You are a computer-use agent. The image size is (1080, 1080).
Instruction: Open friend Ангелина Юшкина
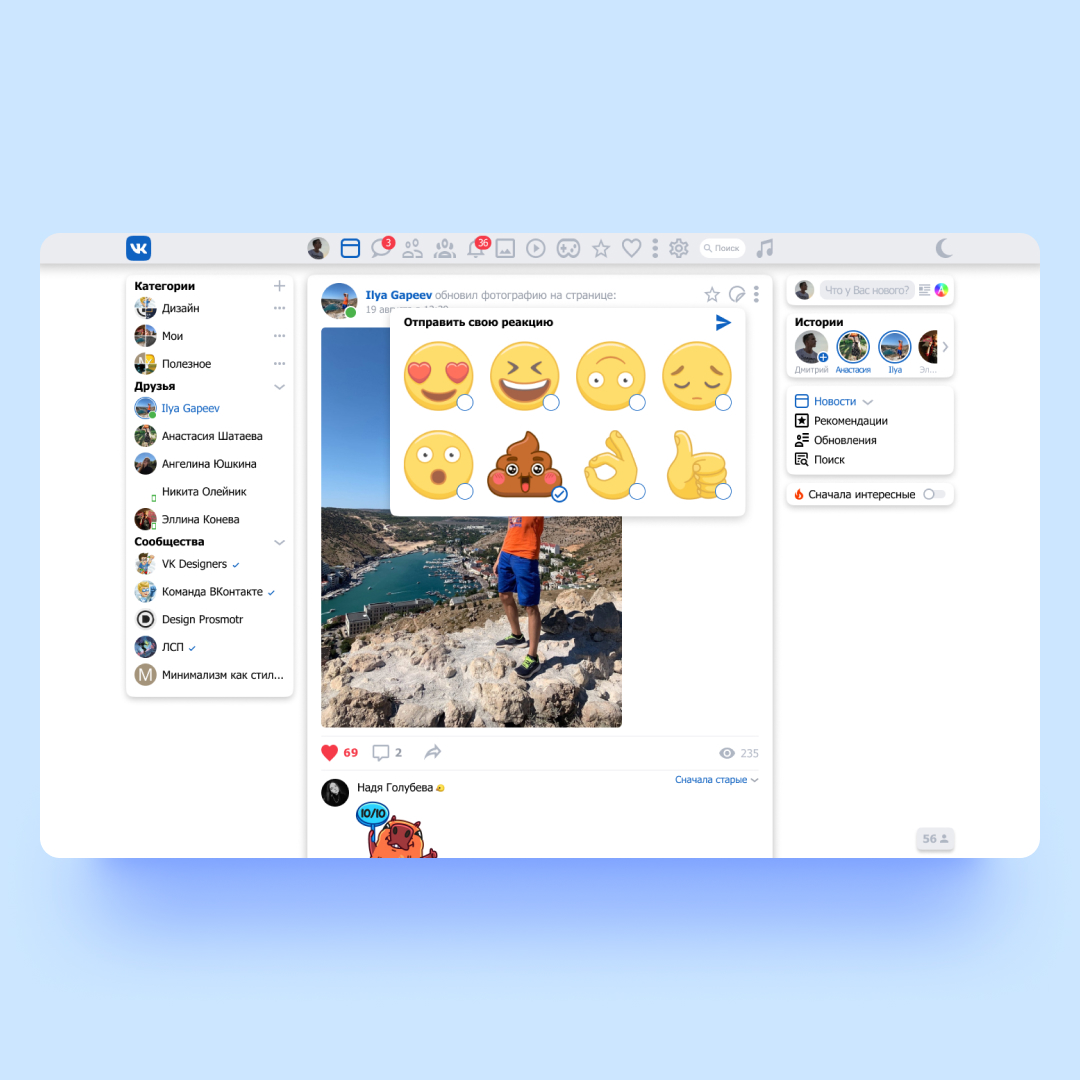click(x=196, y=464)
